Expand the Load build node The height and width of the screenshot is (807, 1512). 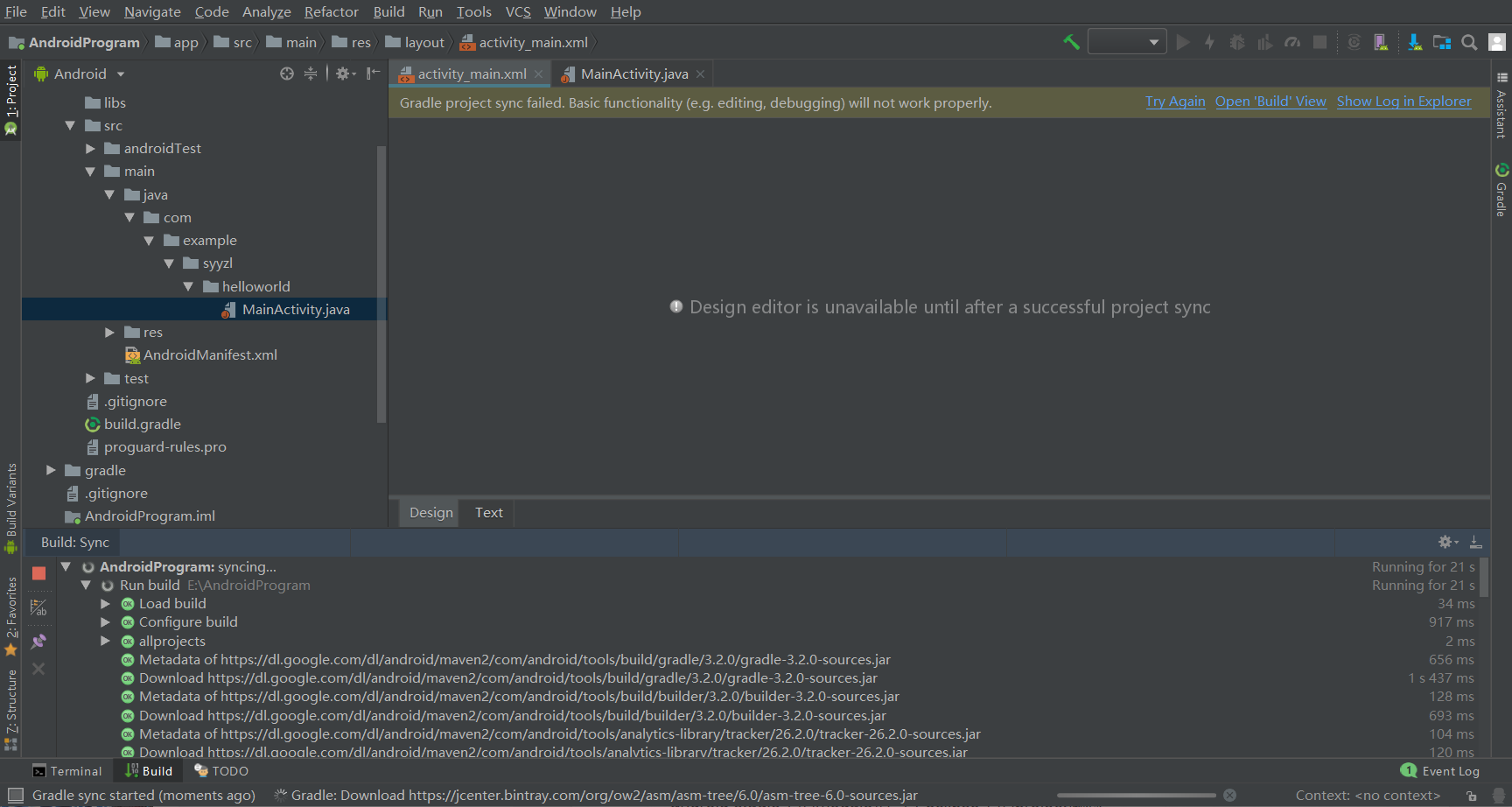click(105, 603)
